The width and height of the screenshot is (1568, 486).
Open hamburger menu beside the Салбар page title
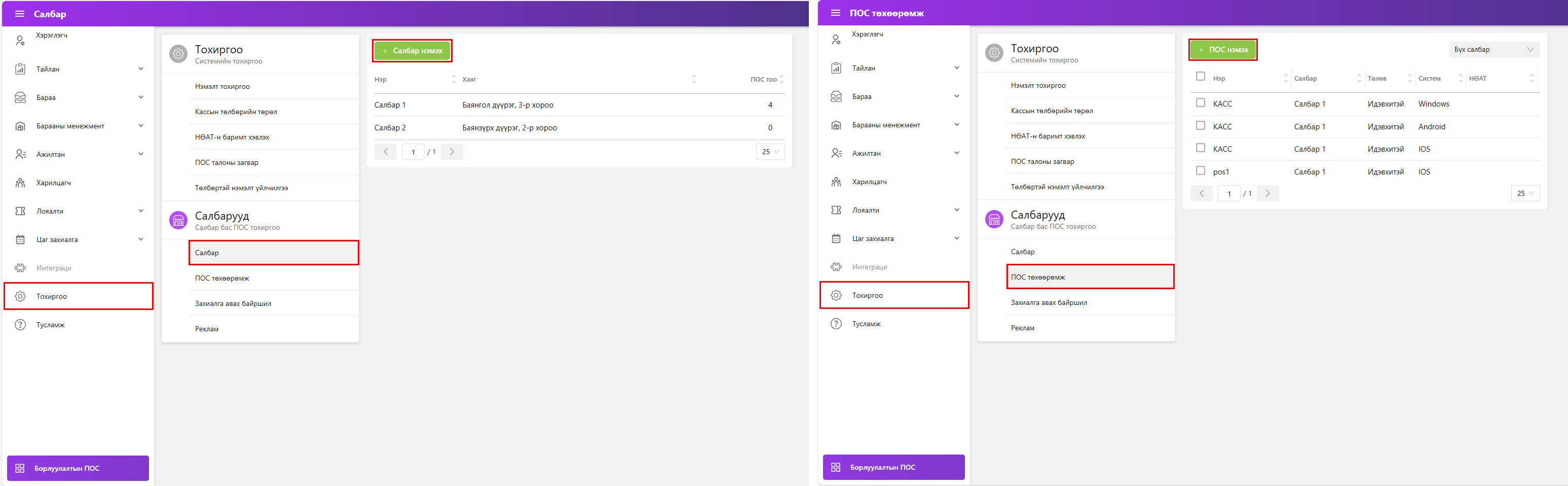point(19,14)
